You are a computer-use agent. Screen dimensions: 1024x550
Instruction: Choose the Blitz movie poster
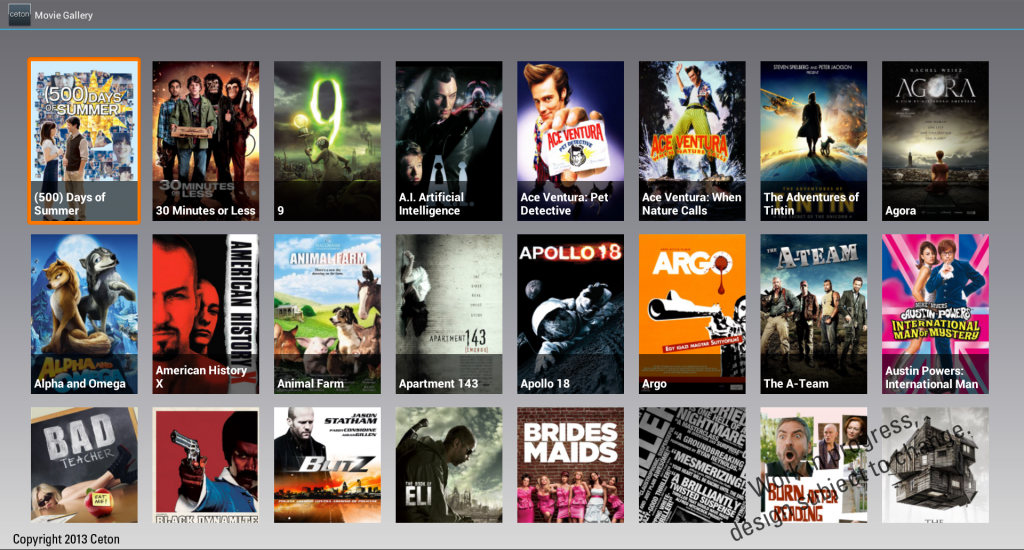(x=327, y=465)
